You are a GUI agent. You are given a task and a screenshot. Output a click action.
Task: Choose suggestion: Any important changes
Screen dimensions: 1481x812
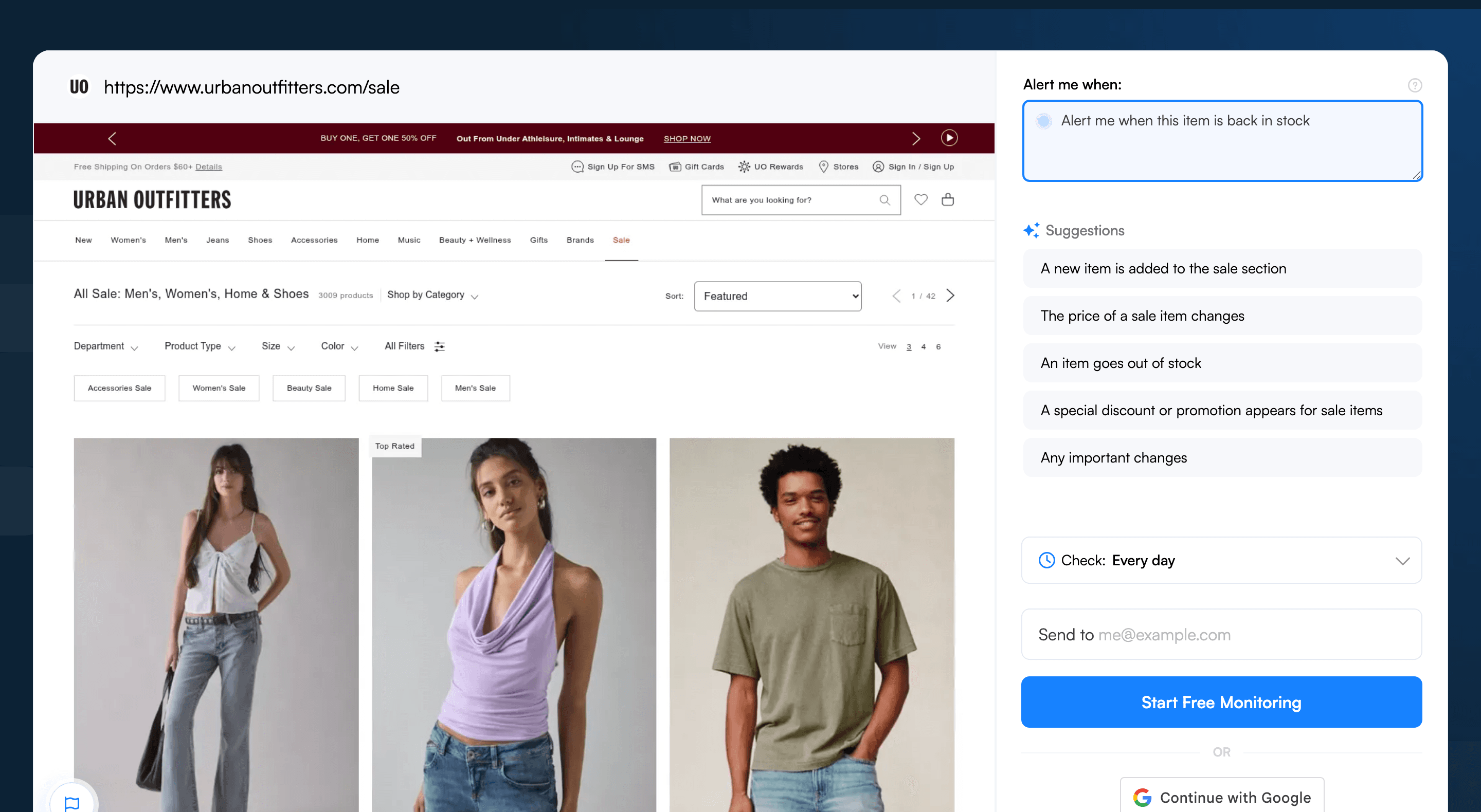tap(1222, 457)
